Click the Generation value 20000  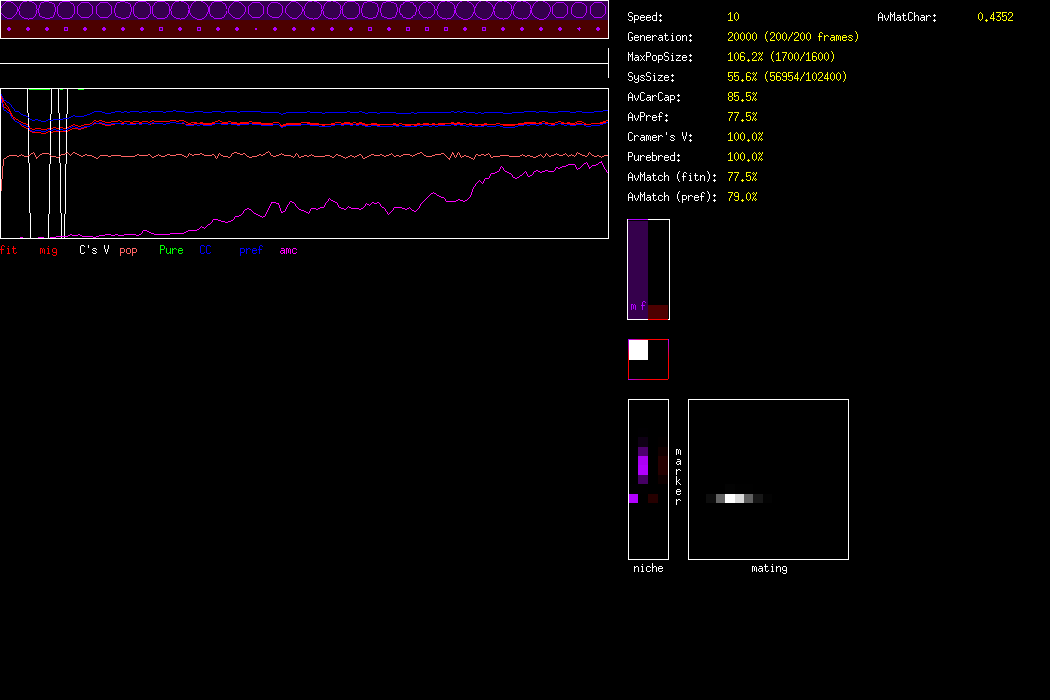click(x=746, y=37)
